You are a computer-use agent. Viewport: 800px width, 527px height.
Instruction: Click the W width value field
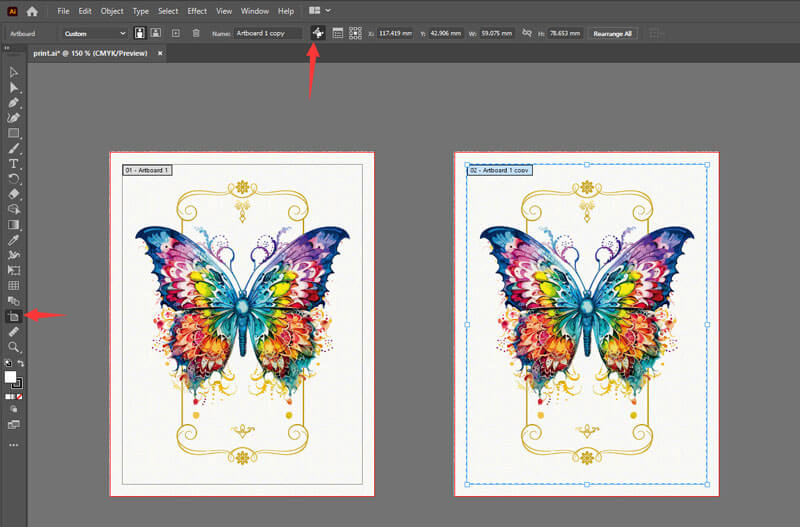(x=496, y=33)
